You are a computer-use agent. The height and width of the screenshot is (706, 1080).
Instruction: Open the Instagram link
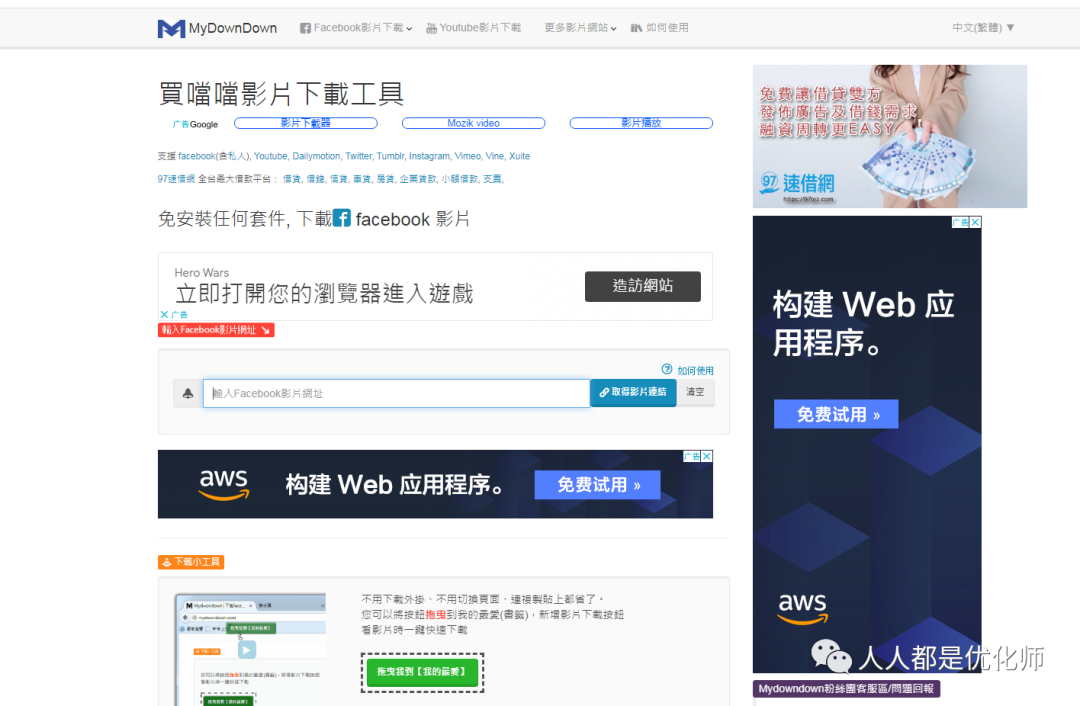tap(429, 156)
